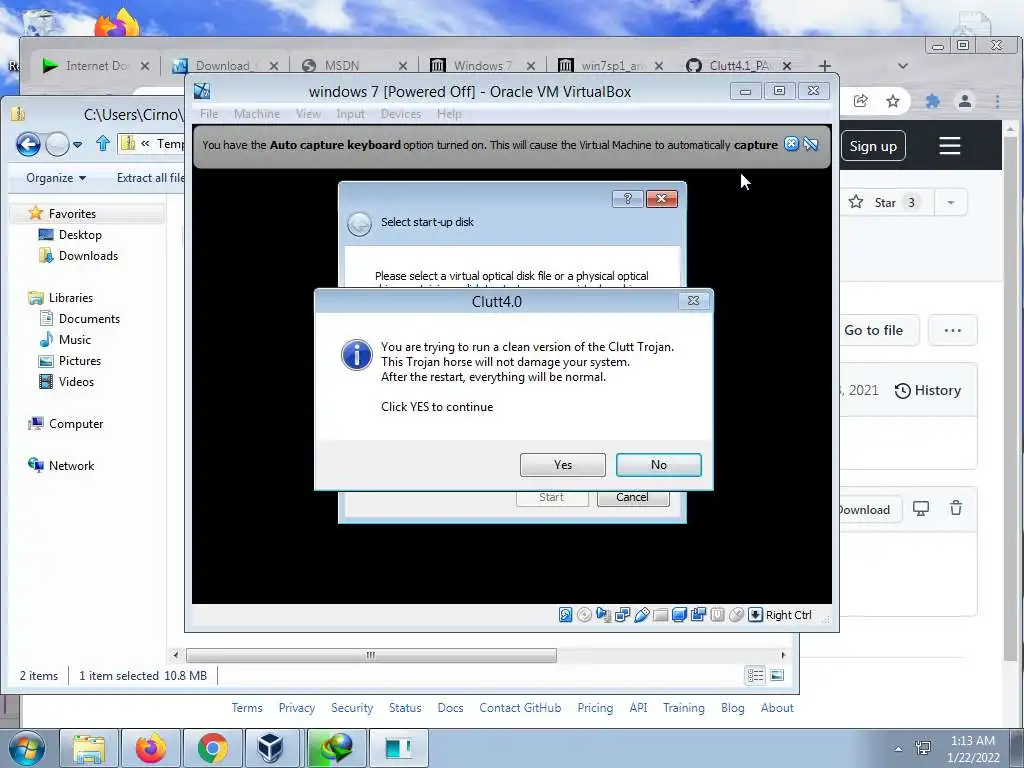Image resolution: width=1024 pixels, height=768 pixels.
Task: Open a new browser tab
Action: coord(825,66)
